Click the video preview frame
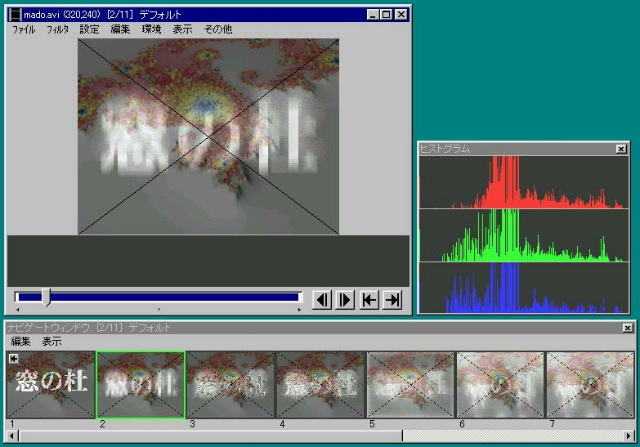This screenshot has height=447, width=640. 208,136
